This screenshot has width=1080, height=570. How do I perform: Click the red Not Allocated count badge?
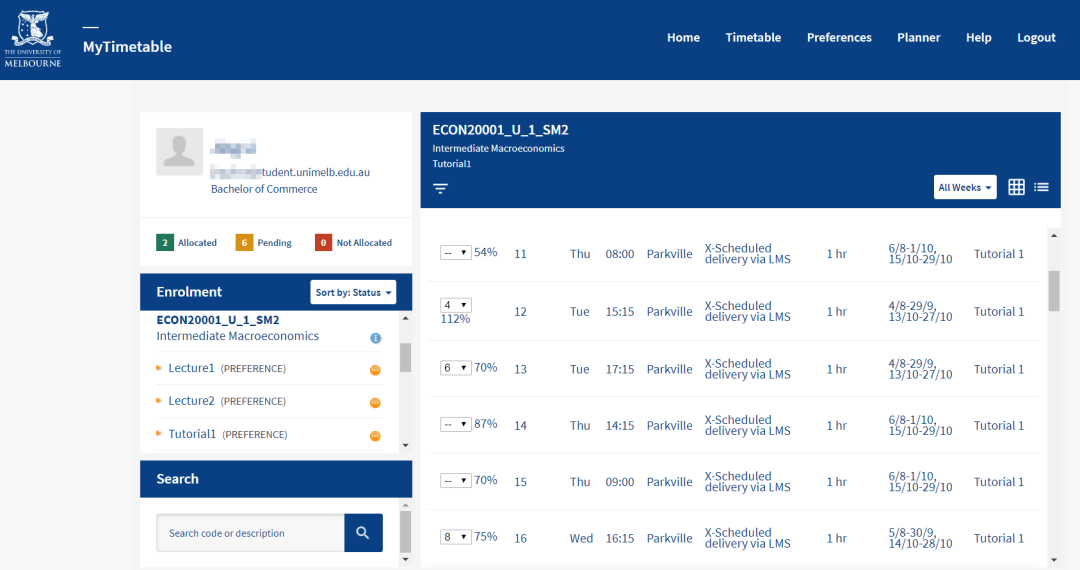(x=323, y=242)
